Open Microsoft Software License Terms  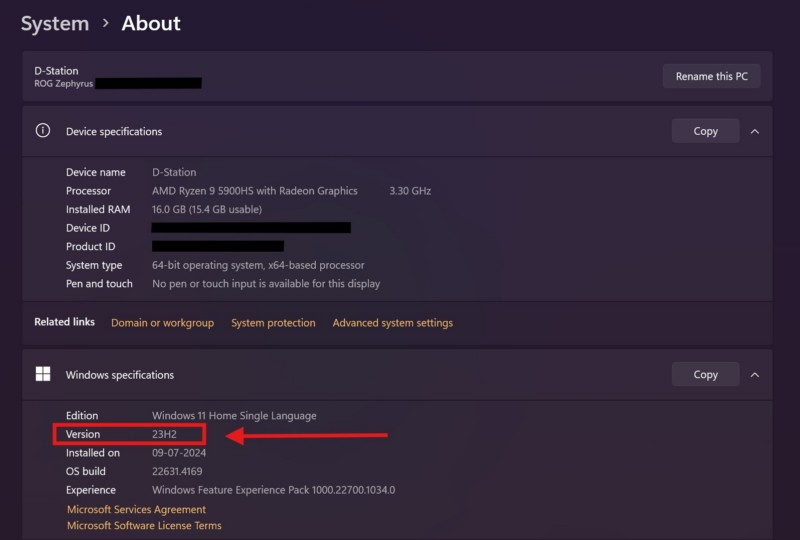coord(144,525)
